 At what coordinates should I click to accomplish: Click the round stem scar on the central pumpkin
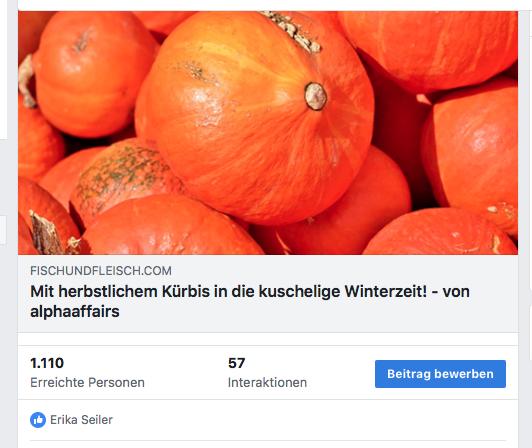[316, 96]
